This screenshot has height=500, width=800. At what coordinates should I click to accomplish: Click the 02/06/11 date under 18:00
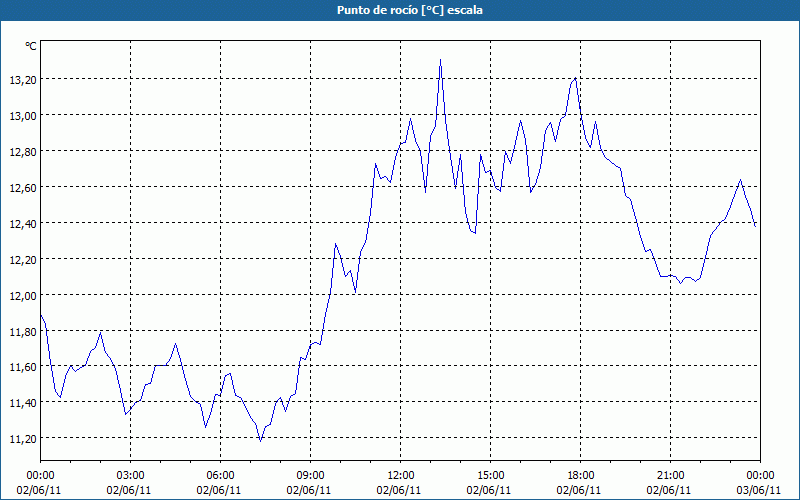click(579, 490)
